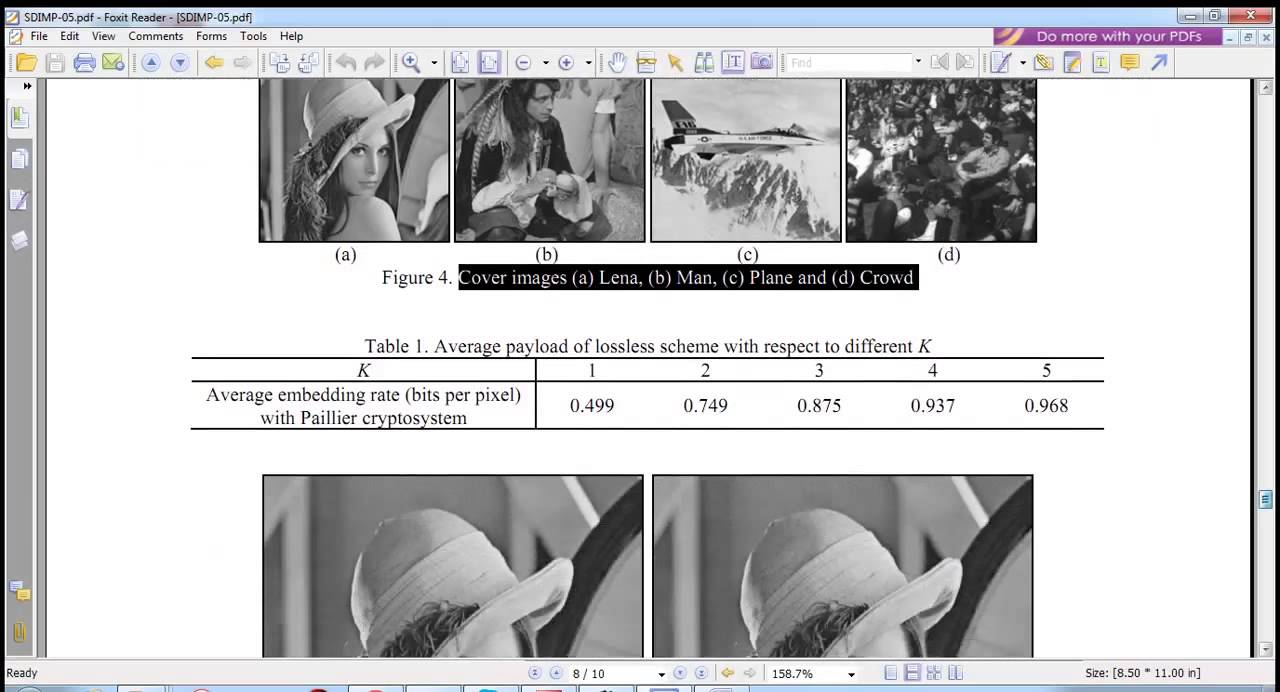Image resolution: width=1280 pixels, height=692 pixels.
Task: Select the blue Arrow drawing tool
Action: click(x=1159, y=63)
